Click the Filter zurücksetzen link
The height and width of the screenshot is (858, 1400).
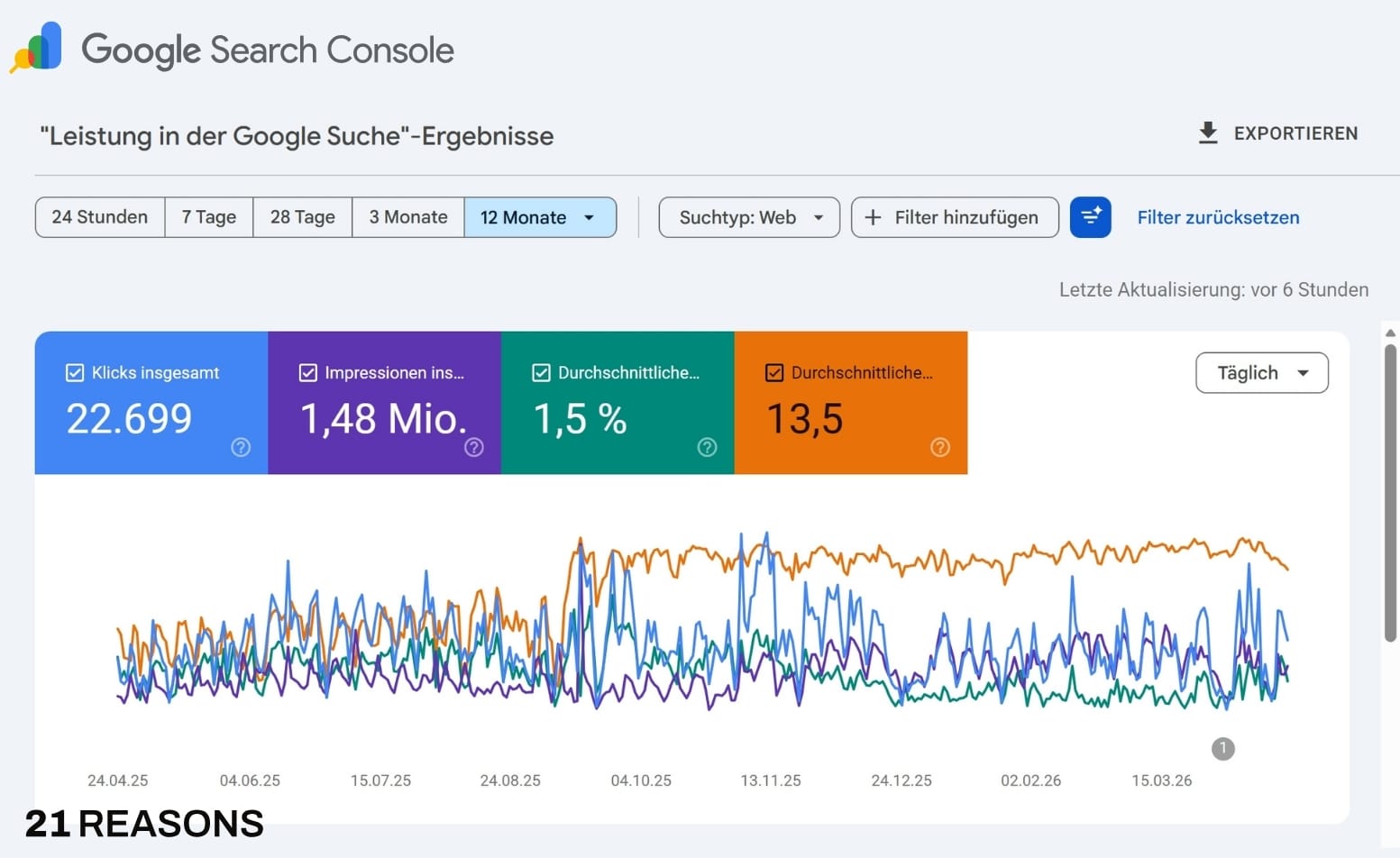pos(1218,217)
